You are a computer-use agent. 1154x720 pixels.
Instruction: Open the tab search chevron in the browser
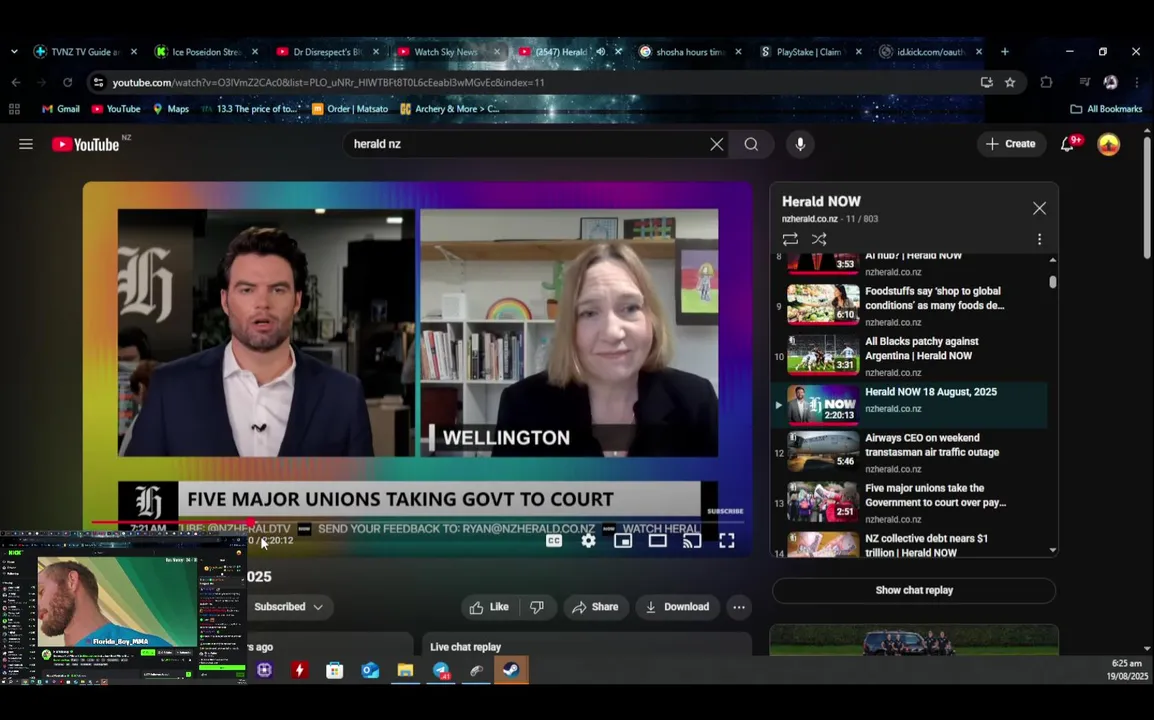point(14,52)
